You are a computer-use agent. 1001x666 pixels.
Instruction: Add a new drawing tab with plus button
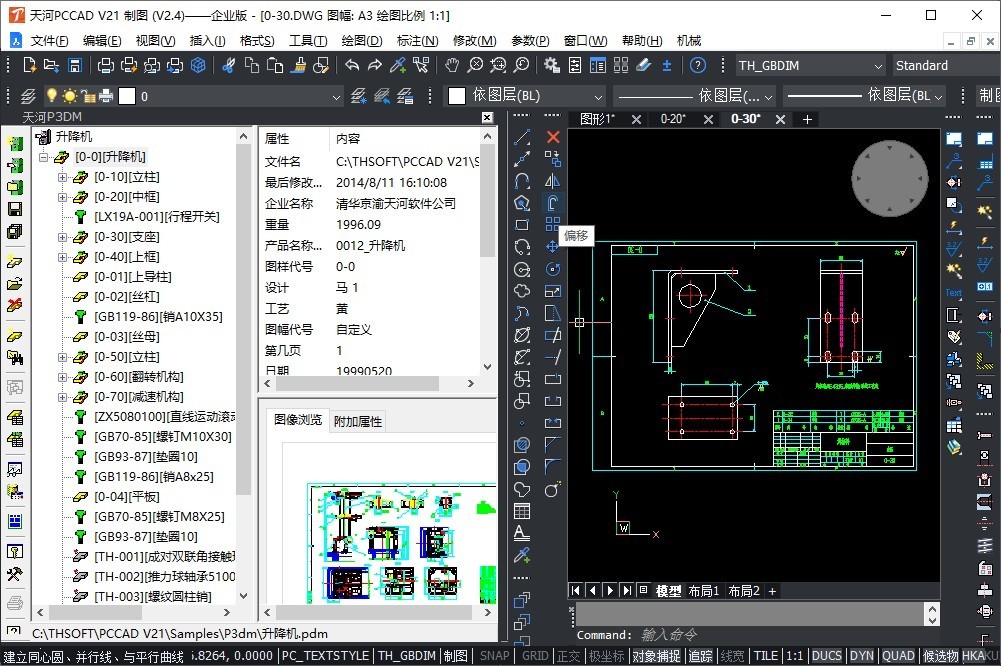(808, 119)
